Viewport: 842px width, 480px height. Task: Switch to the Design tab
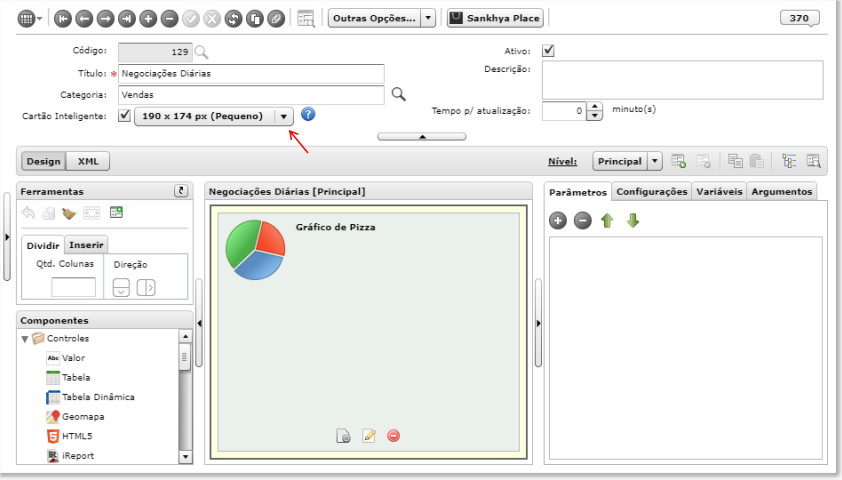pos(43,161)
